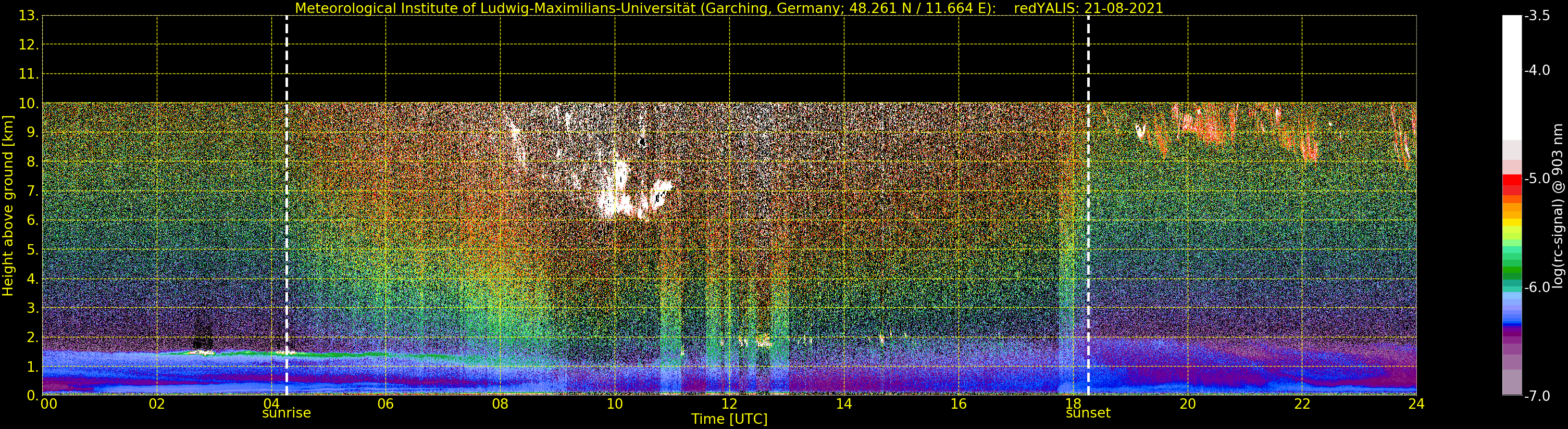1568x429 pixels.
Task: Click the 7. height tick label
Action: click(x=32, y=191)
